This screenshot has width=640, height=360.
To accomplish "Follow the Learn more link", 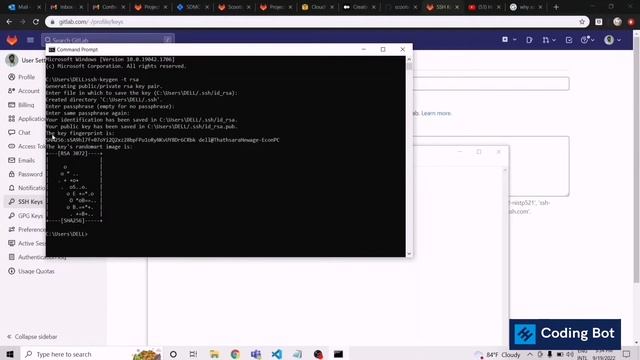I will pyautogui.click(x=436, y=113).
